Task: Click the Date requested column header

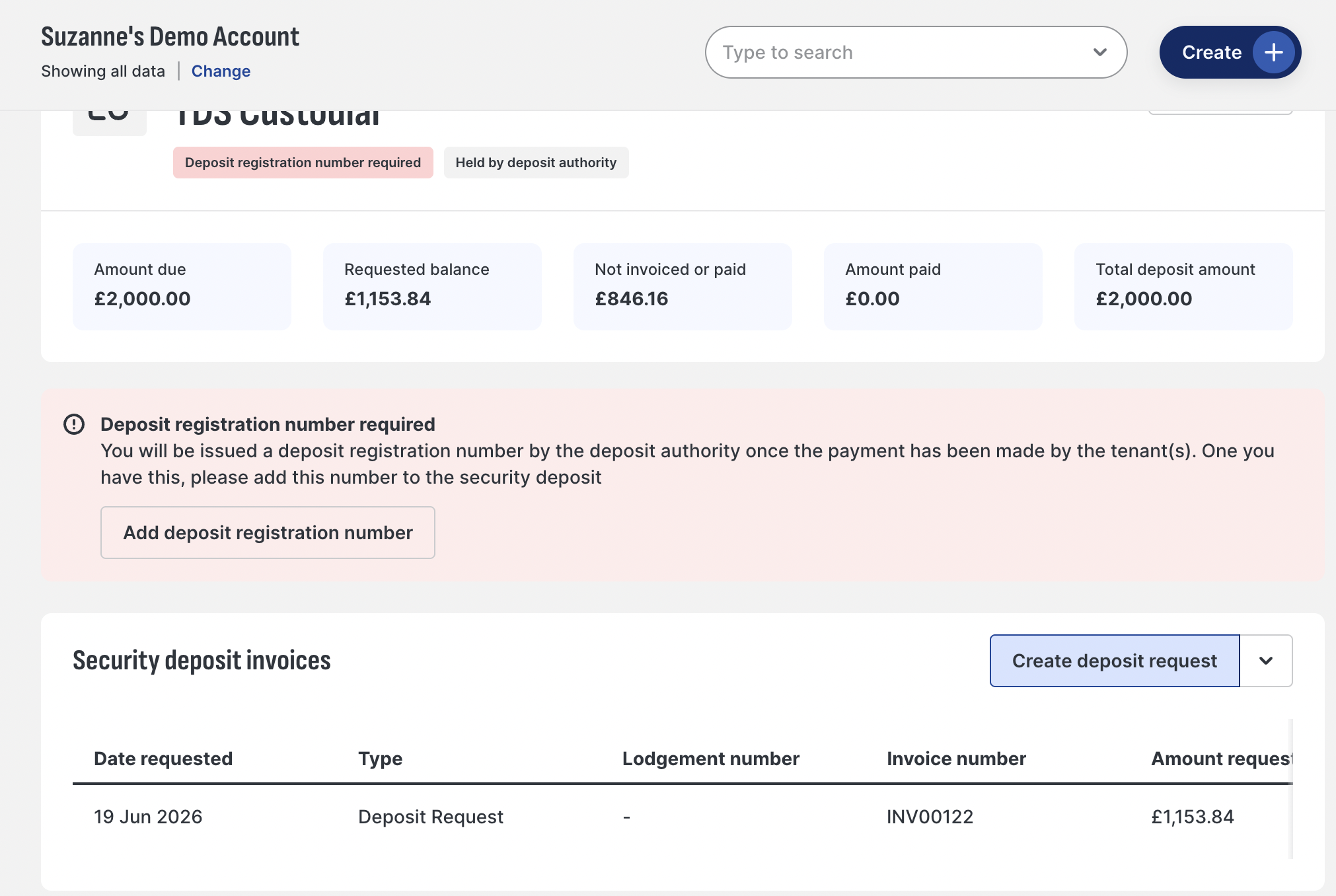Action: point(163,759)
